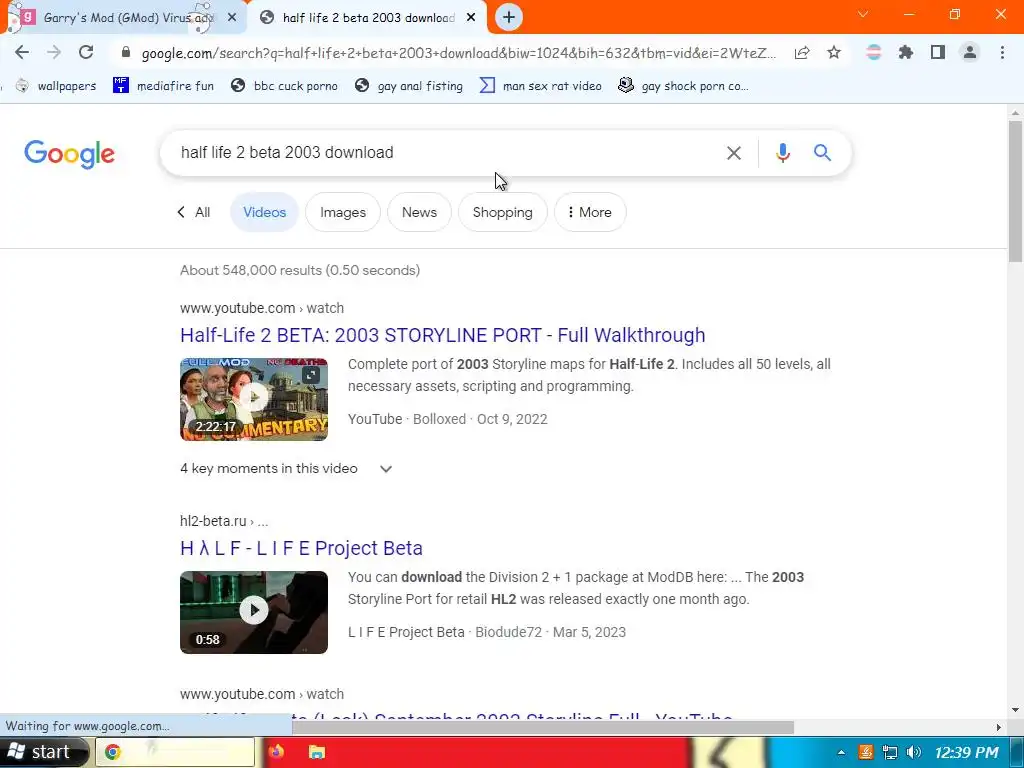
Task: Open the Start menu
Action: click(44, 752)
